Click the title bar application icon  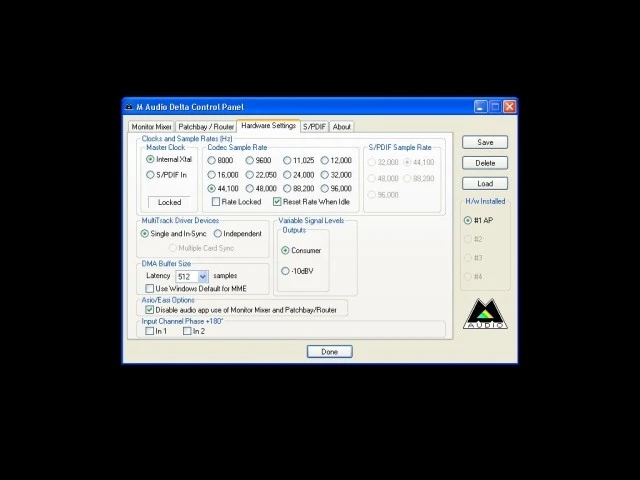pyautogui.click(x=129, y=107)
